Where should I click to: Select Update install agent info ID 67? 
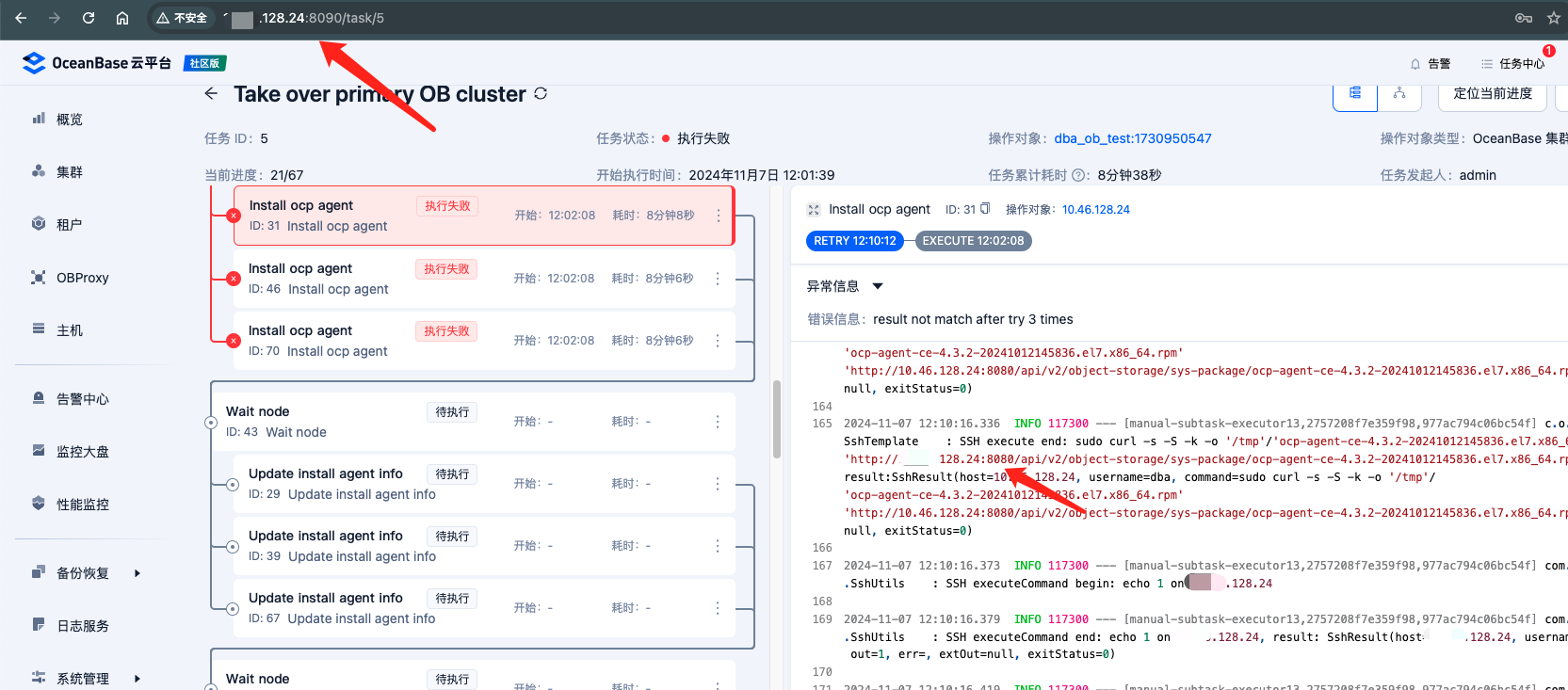[483, 608]
